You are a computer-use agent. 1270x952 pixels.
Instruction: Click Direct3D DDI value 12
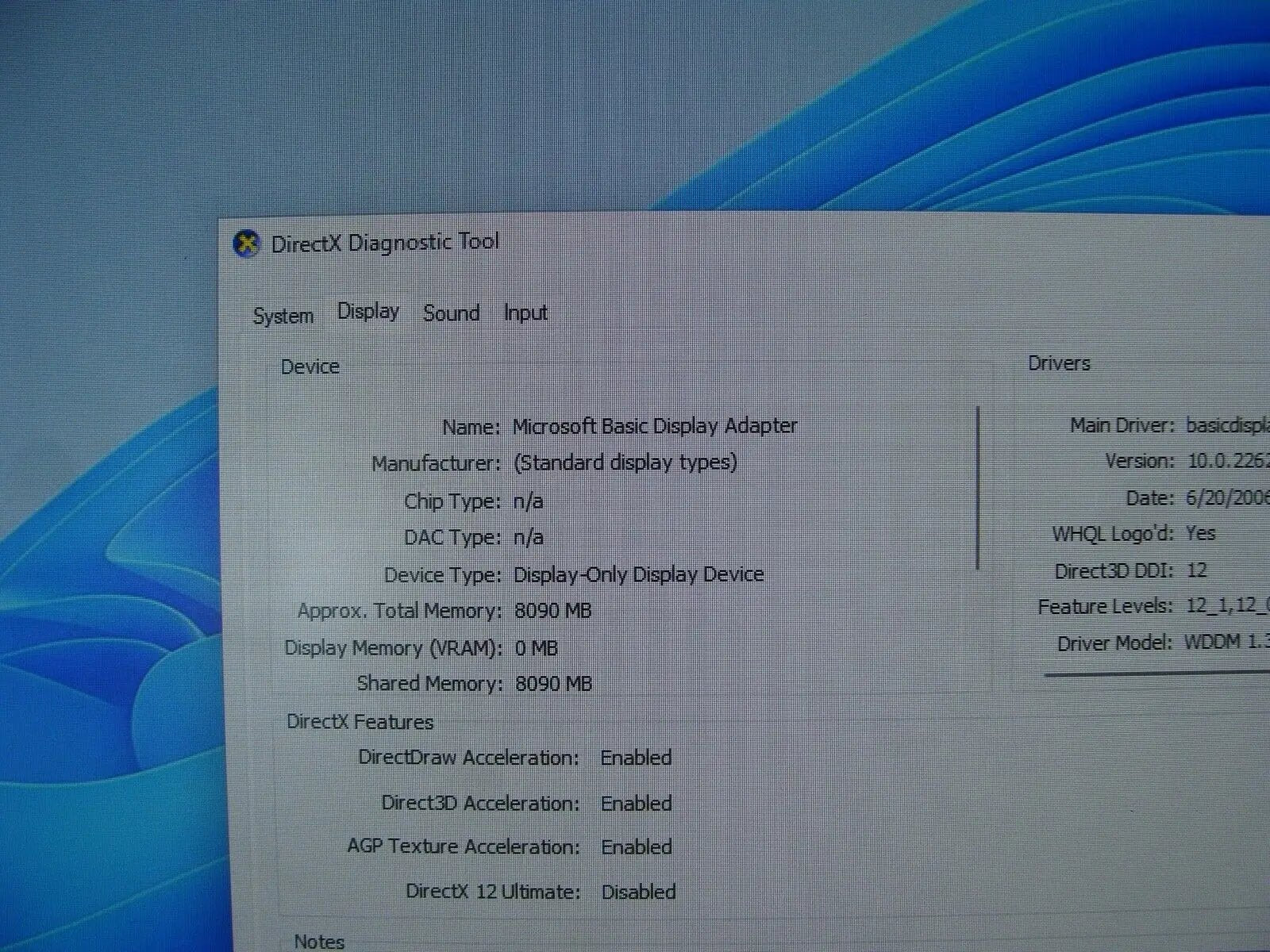pos(1197,570)
